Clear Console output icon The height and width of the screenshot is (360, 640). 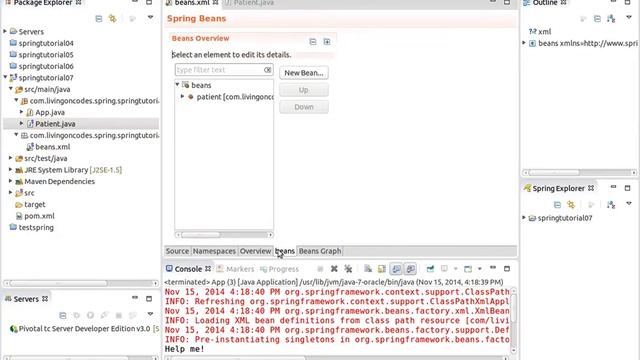(x=368, y=269)
